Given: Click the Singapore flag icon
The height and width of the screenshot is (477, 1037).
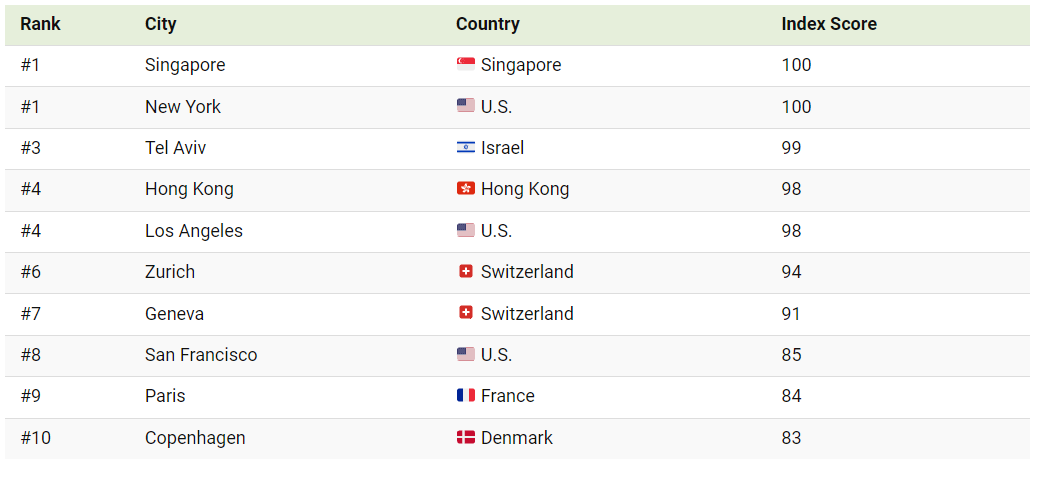Looking at the screenshot, I should 465,65.
